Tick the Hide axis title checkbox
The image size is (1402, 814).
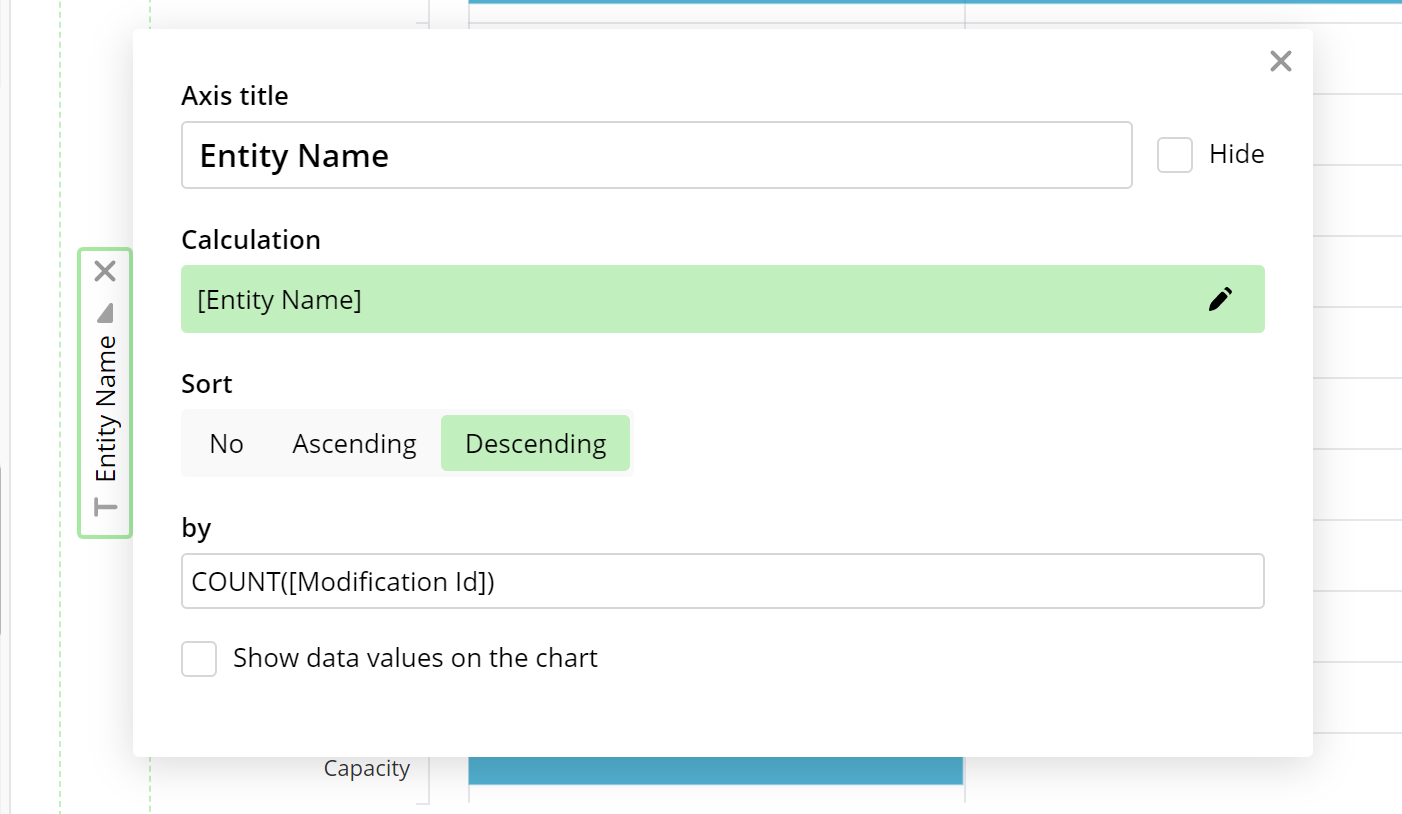click(1175, 155)
